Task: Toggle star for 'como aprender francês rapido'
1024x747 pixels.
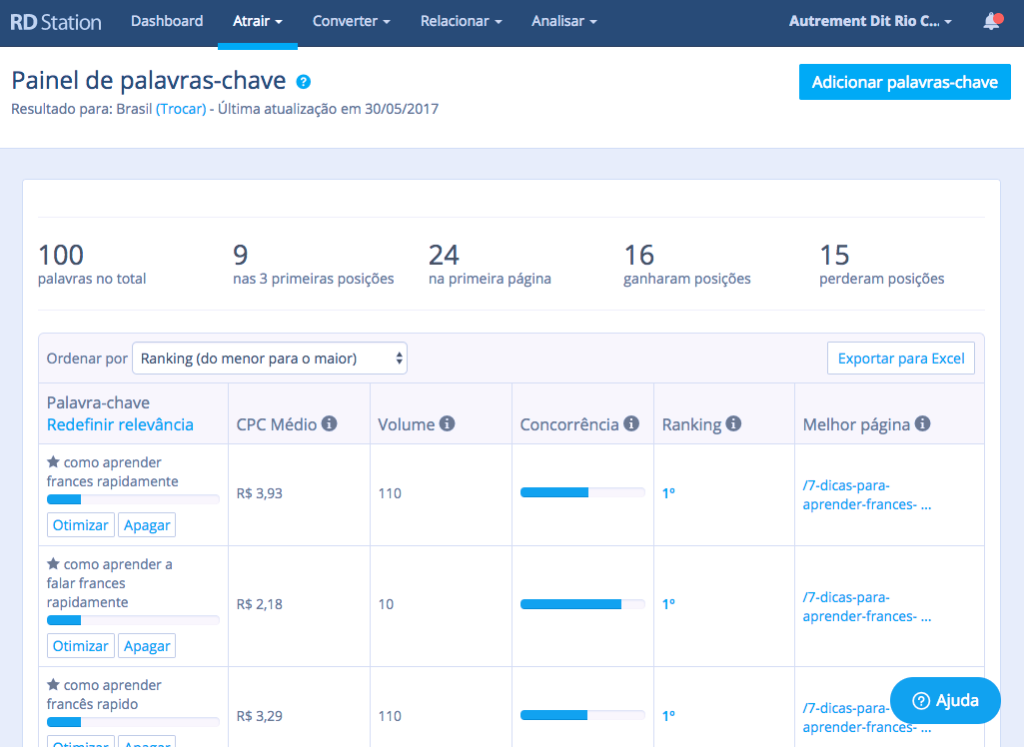Action: tap(53, 686)
